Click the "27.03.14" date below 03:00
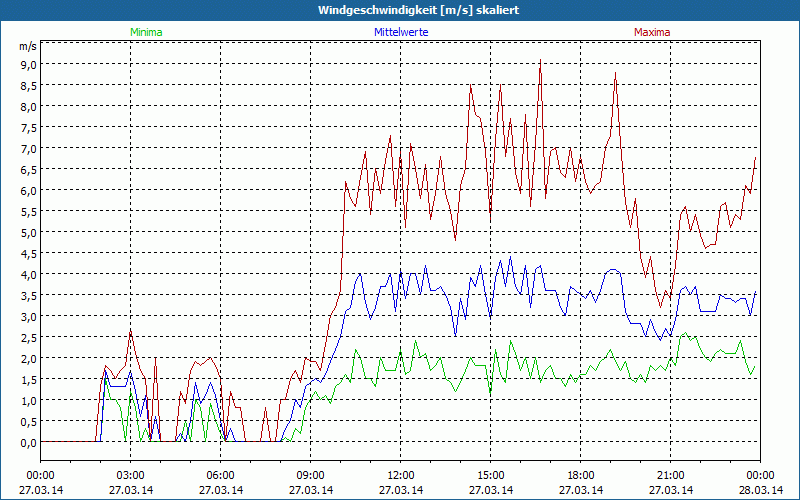This screenshot has height=500, width=800. 131,490
